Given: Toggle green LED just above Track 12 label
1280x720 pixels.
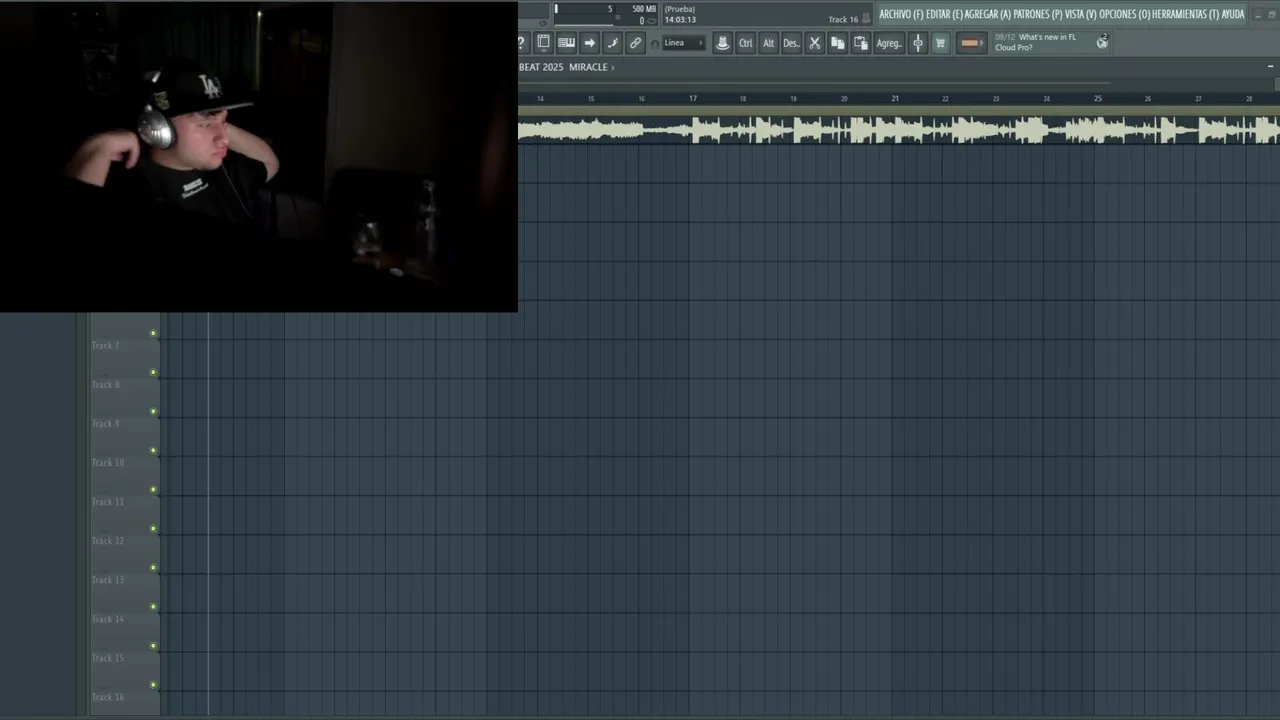Looking at the screenshot, I should [153, 528].
